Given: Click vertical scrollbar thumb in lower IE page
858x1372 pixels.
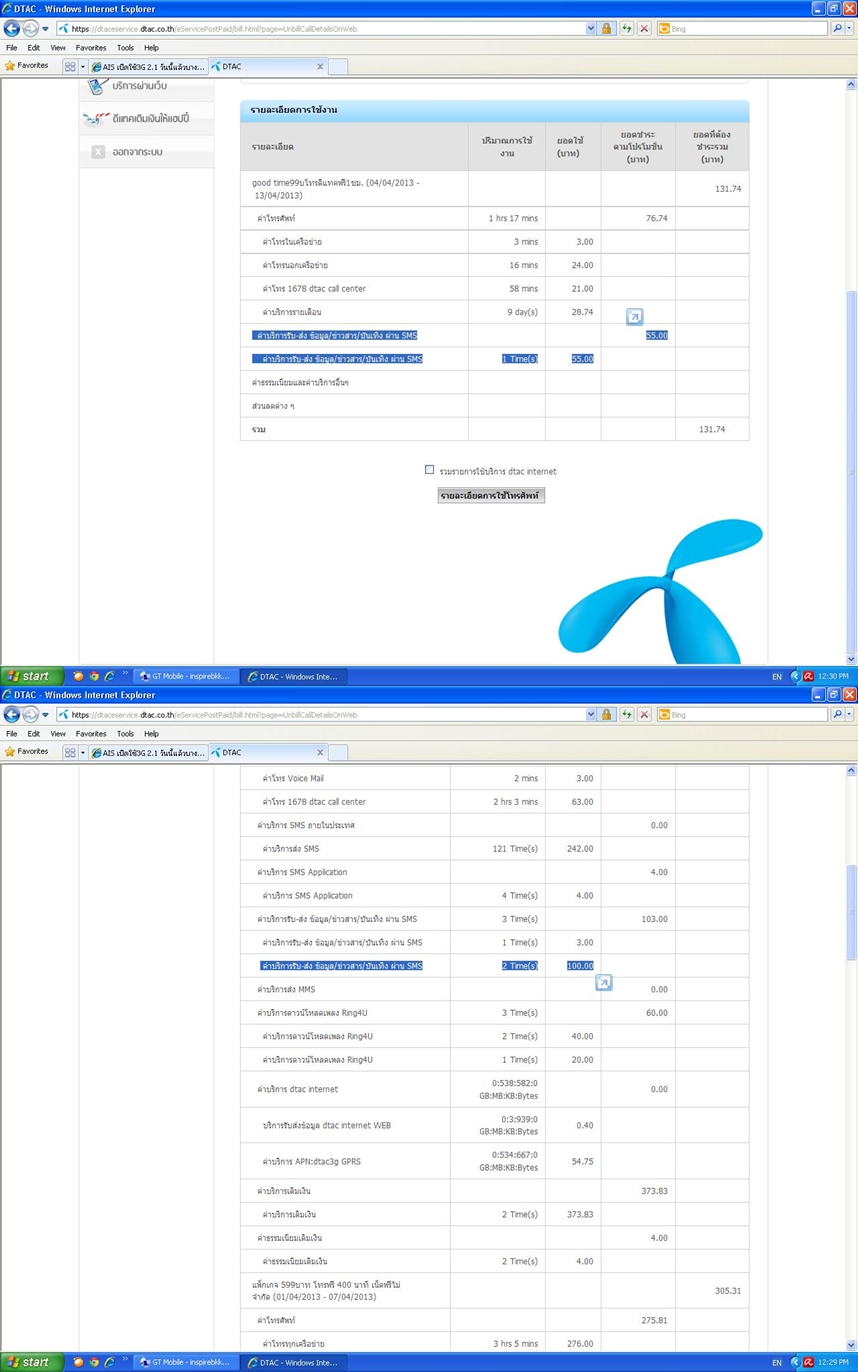Looking at the screenshot, I should [x=851, y=912].
